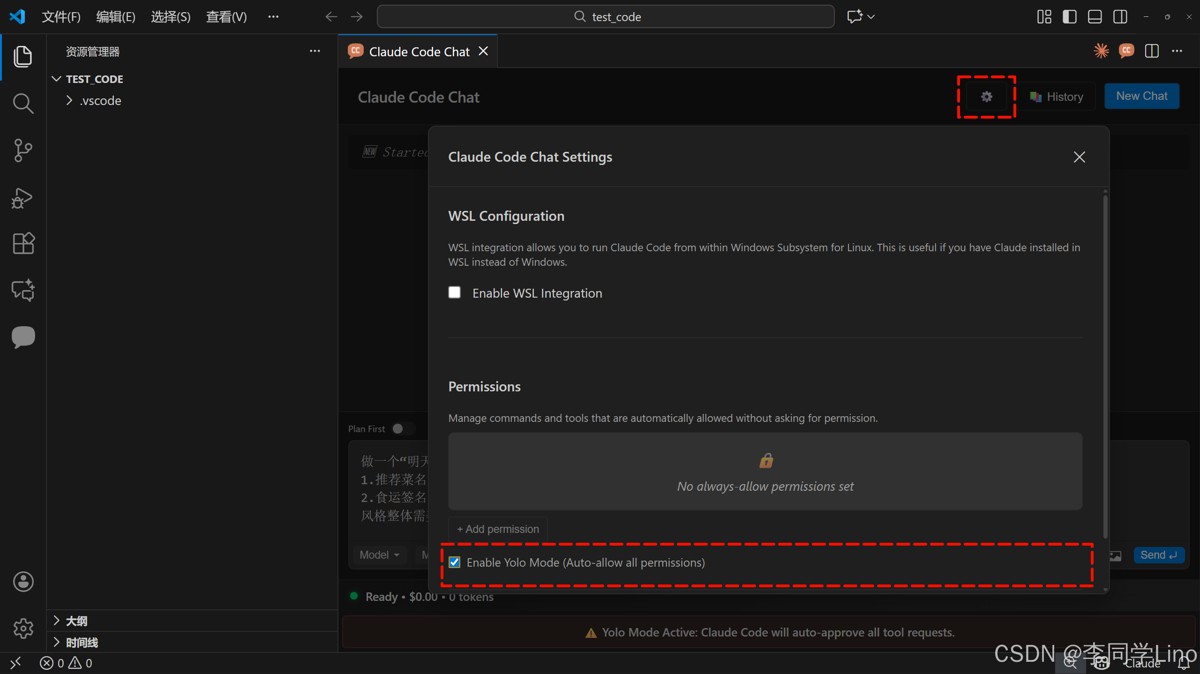This screenshot has height=674, width=1200.
Task: Go back with the navigation arrow
Action: tap(331, 16)
